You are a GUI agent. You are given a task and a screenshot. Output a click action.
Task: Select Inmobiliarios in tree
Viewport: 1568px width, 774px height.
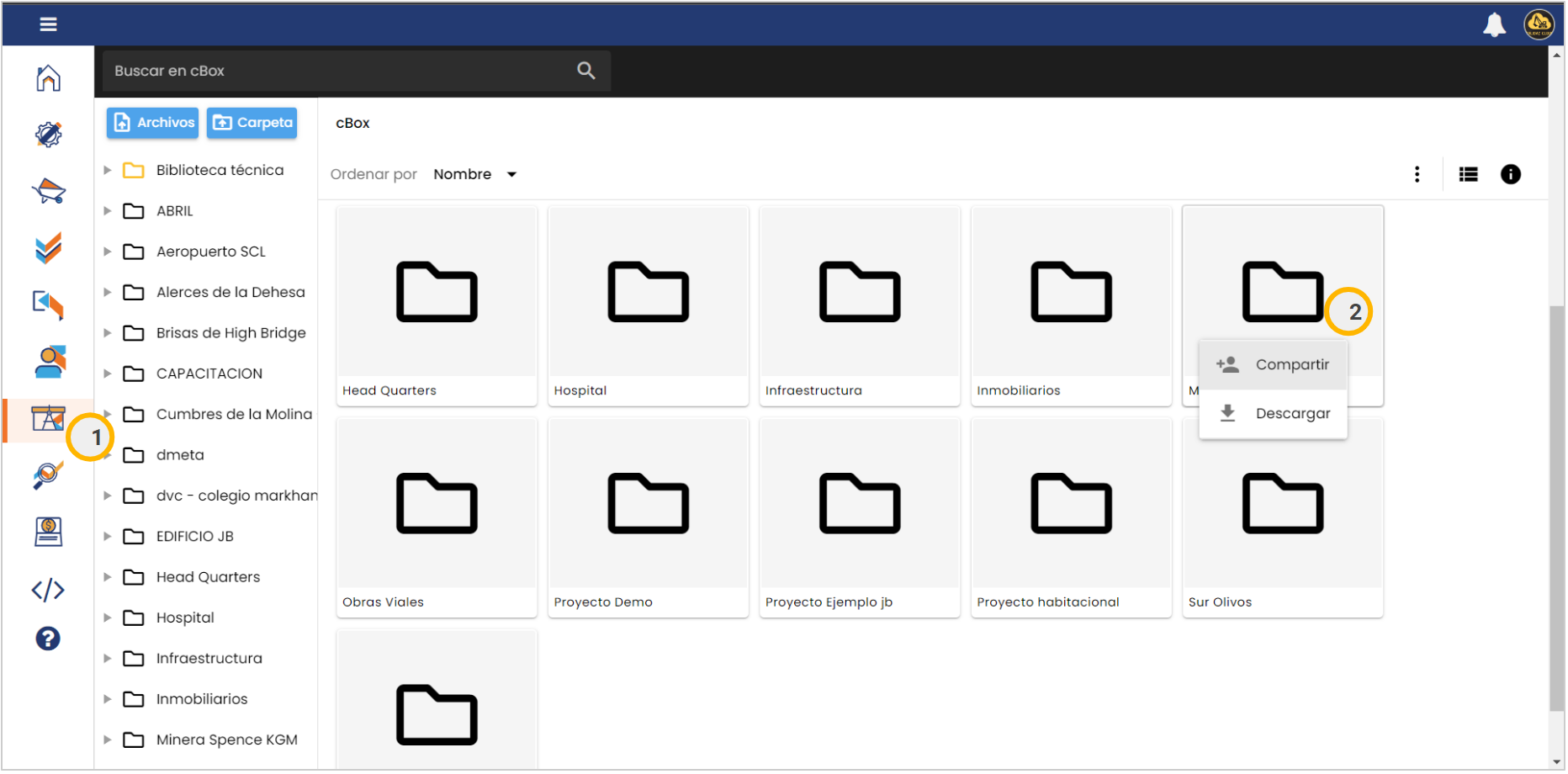coord(185,699)
